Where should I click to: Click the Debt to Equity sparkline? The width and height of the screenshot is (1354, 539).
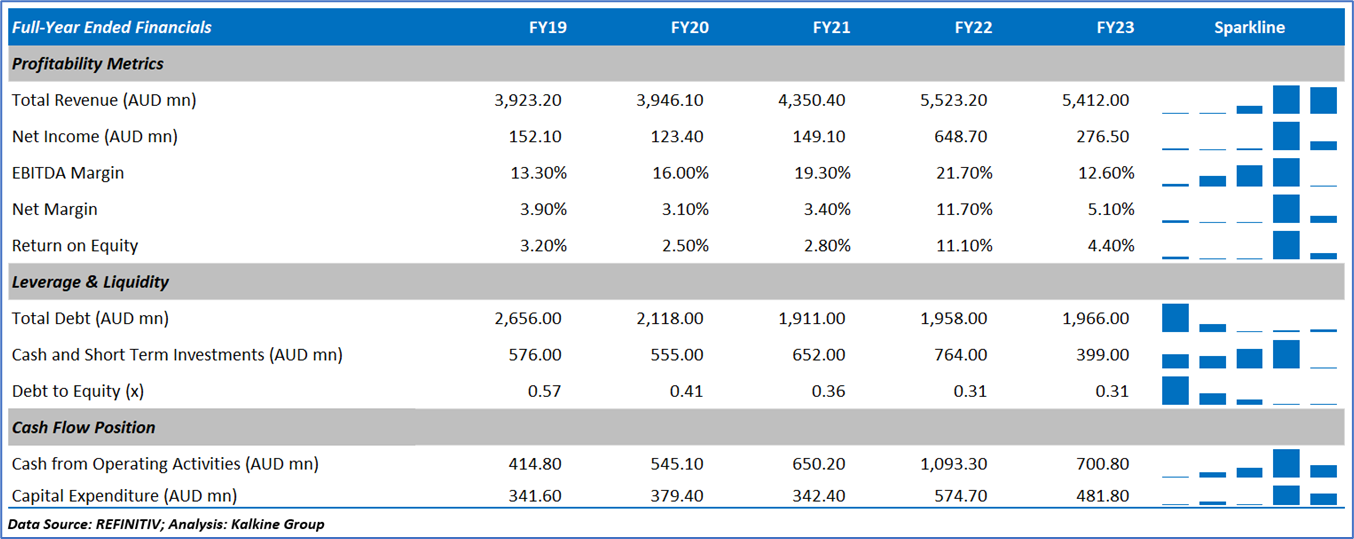coord(1249,391)
